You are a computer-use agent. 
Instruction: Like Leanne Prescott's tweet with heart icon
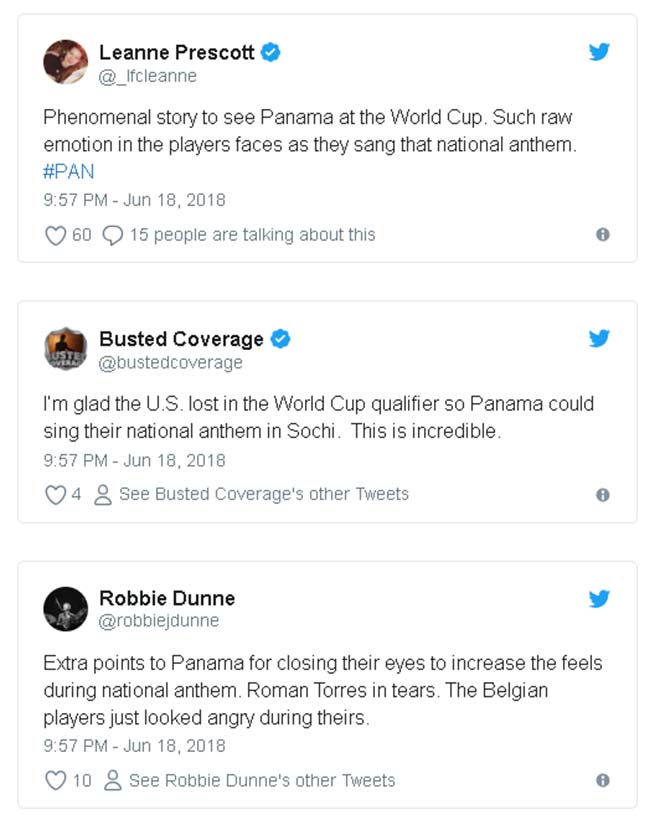pos(56,235)
